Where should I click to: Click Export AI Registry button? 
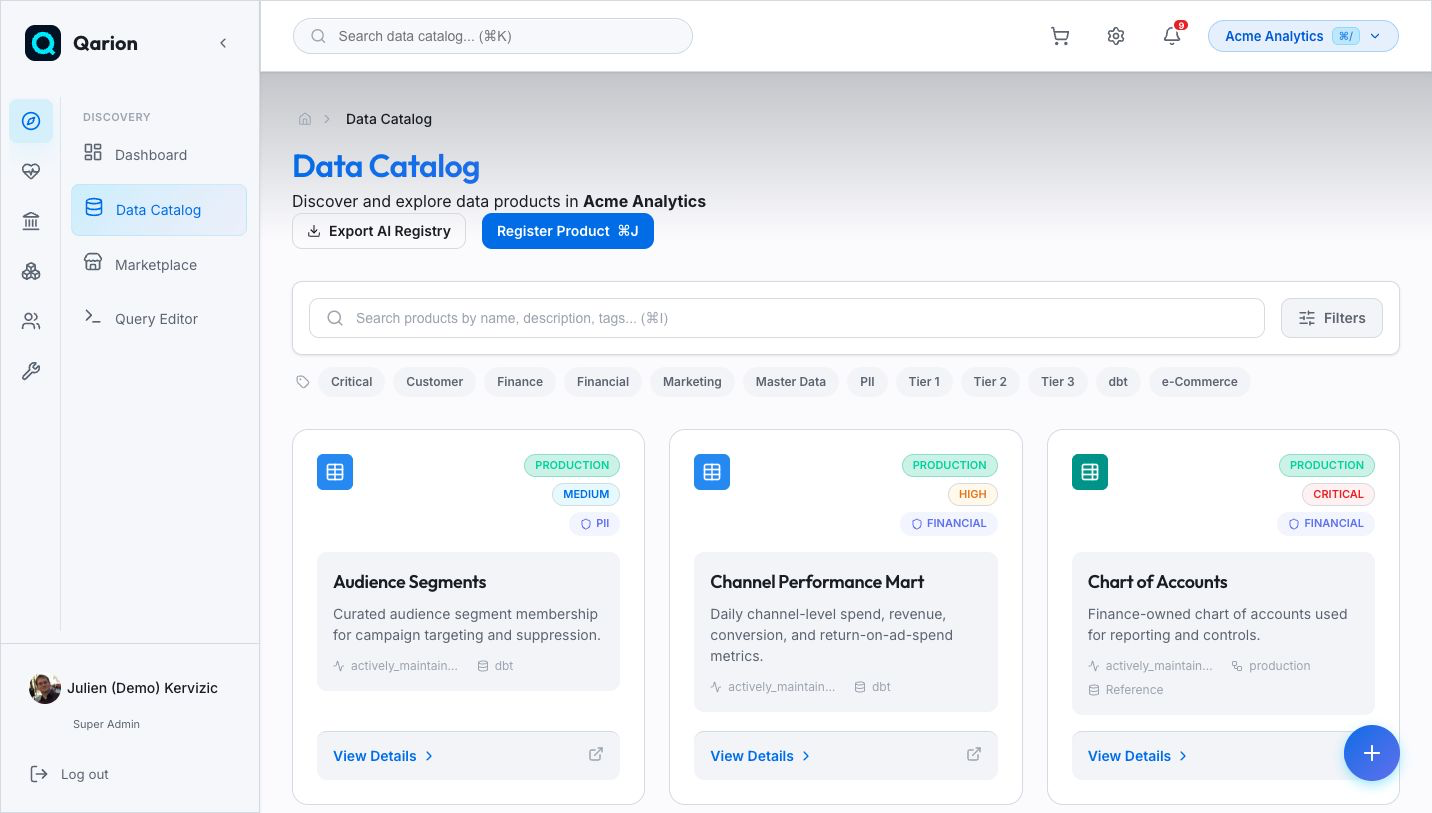coord(379,231)
